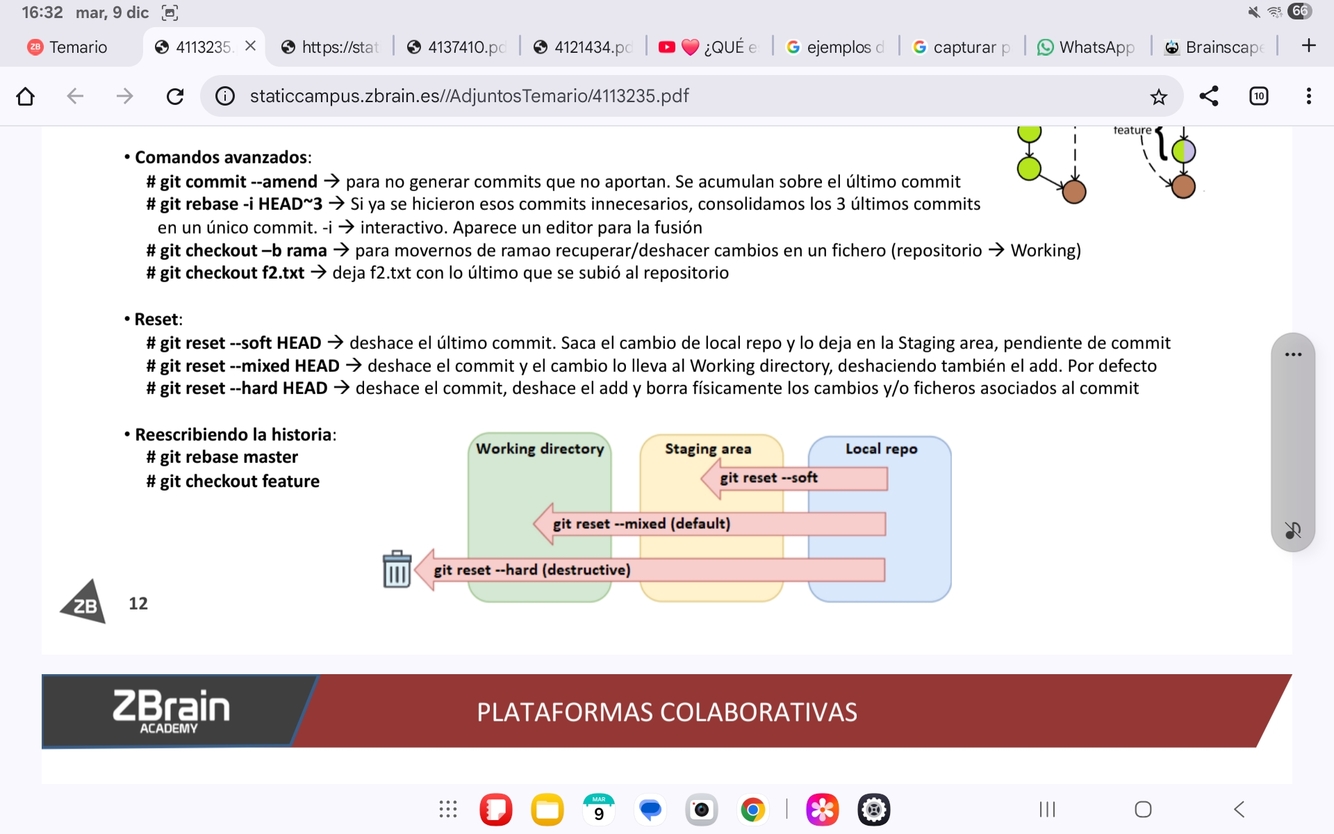This screenshot has height=834, width=1334.
Task: Click the trash can icon in diagram
Action: (x=397, y=569)
